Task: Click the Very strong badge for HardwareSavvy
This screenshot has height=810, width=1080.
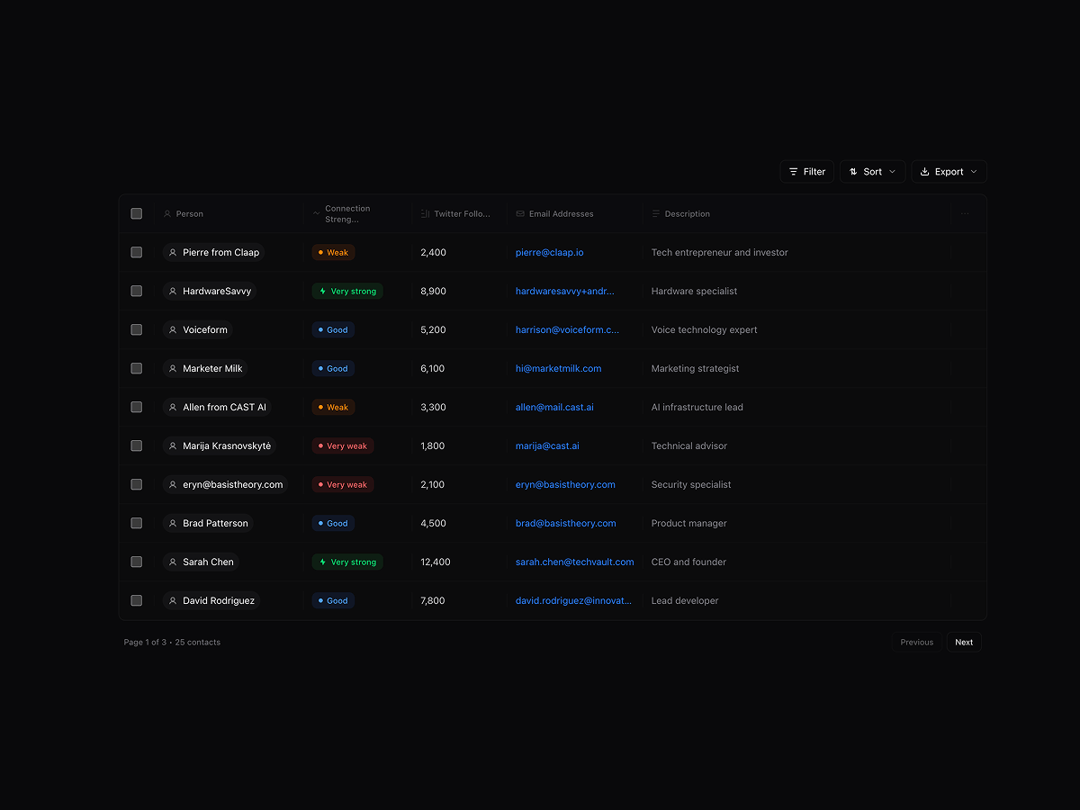Action: [347, 291]
